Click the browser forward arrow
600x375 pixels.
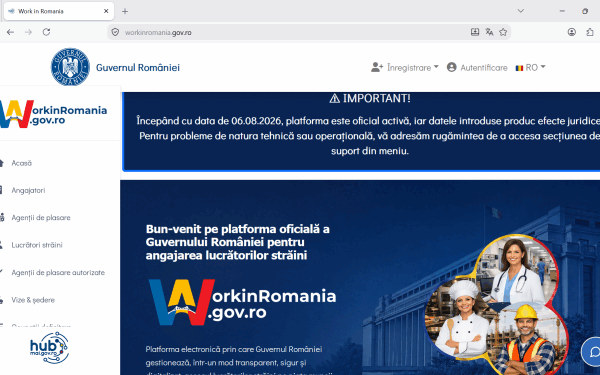pyautogui.click(x=28, y=32)
